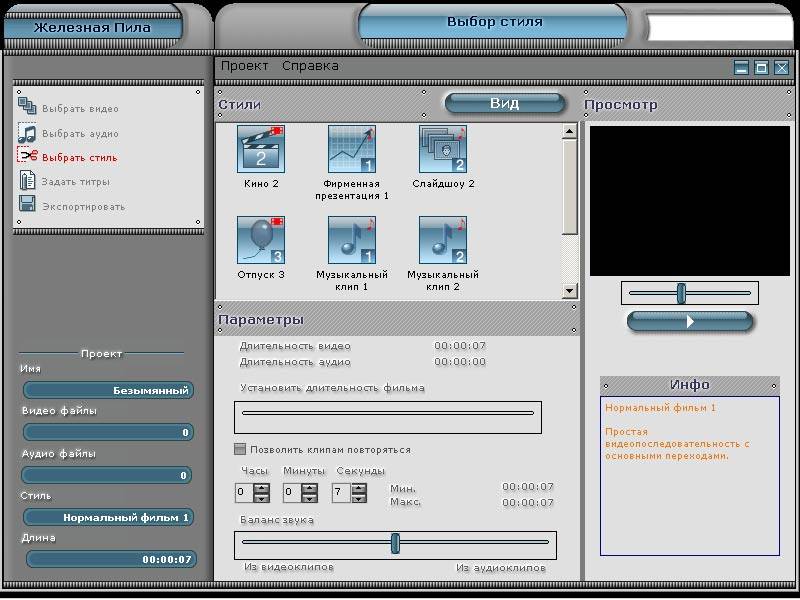This screenshot has height=600, width=800.
Task: Select the Кино 2 style icon
Action: (x=261, y=149)
